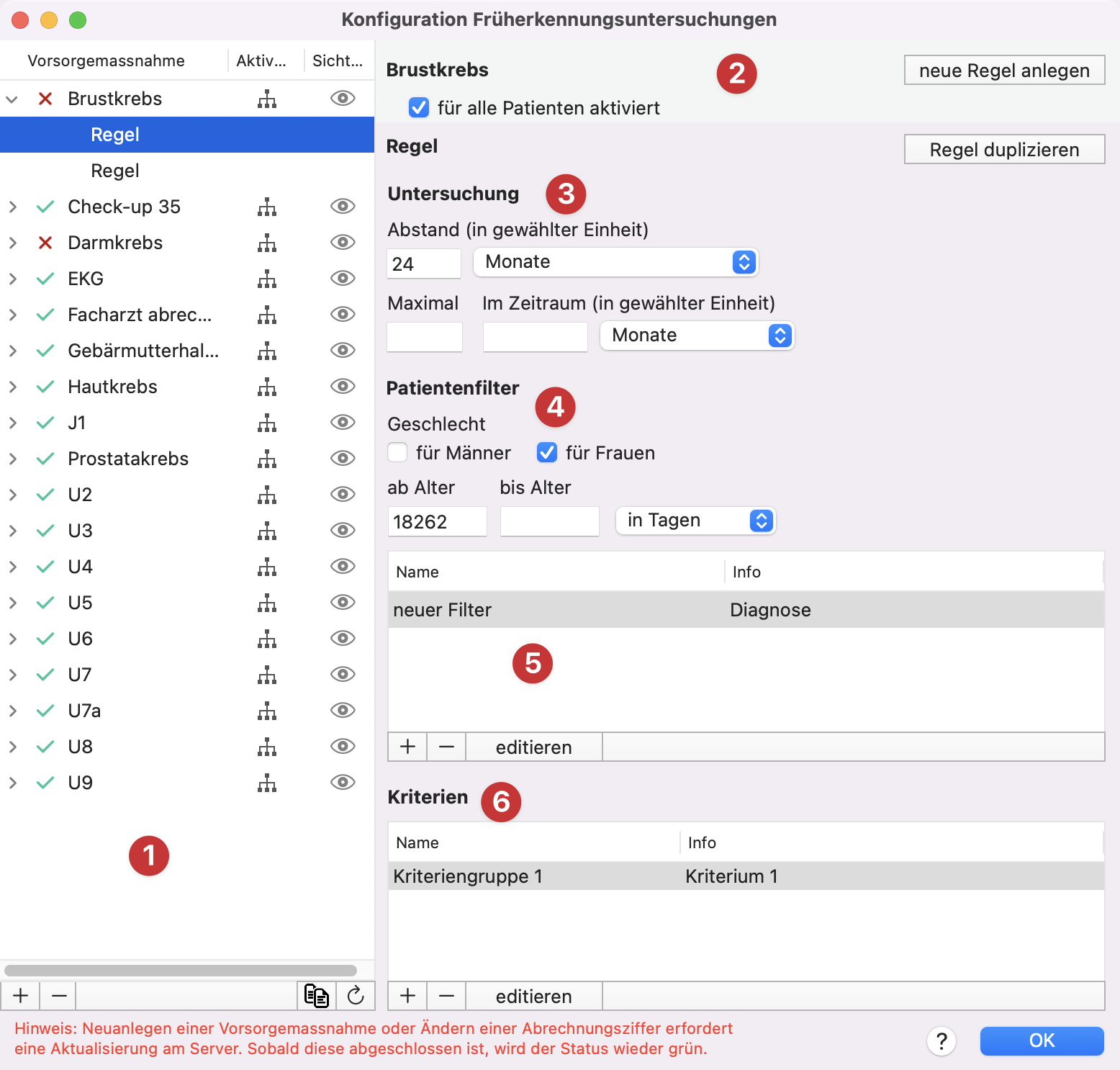
Task: Click the Vorsorgemassnahme column header
Action: tap(106, 60)
